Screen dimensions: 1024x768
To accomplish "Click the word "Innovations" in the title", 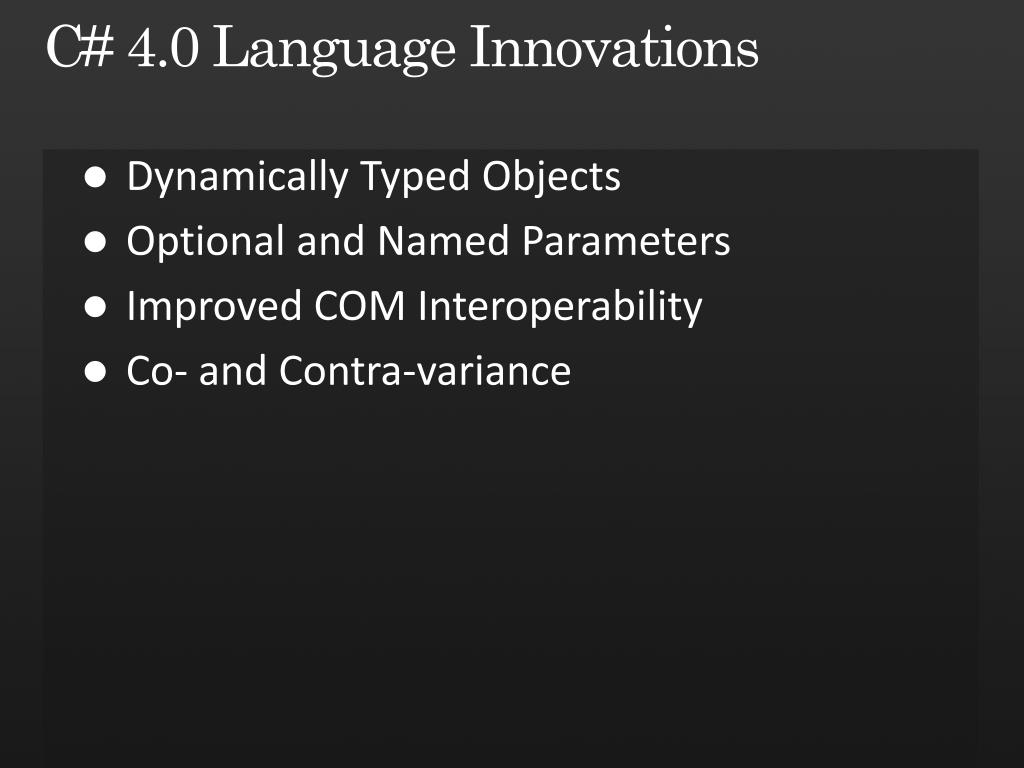I will pyautogui.click(x=614, y=47).
